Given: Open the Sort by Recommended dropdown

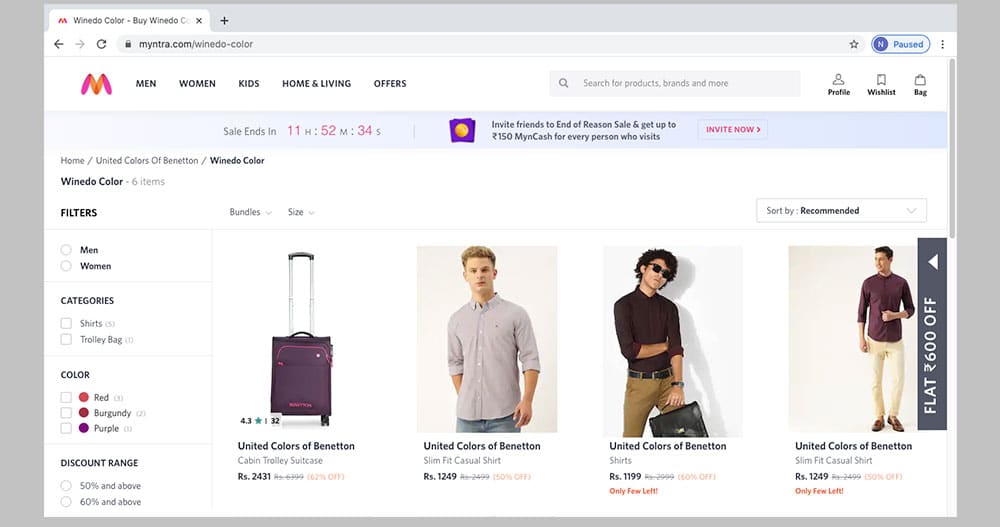Looking at the screenshot, I should (840, 211).
